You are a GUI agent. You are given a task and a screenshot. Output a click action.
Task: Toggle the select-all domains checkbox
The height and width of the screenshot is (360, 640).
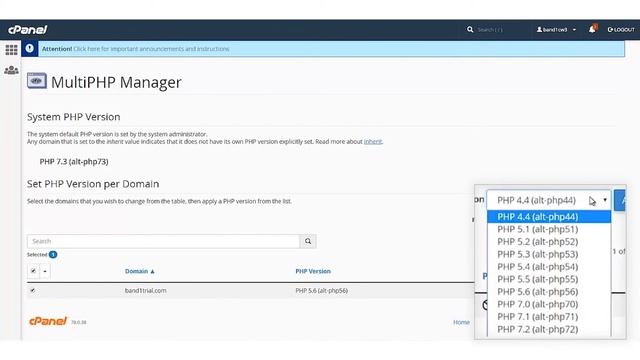[x=33, y=271]
